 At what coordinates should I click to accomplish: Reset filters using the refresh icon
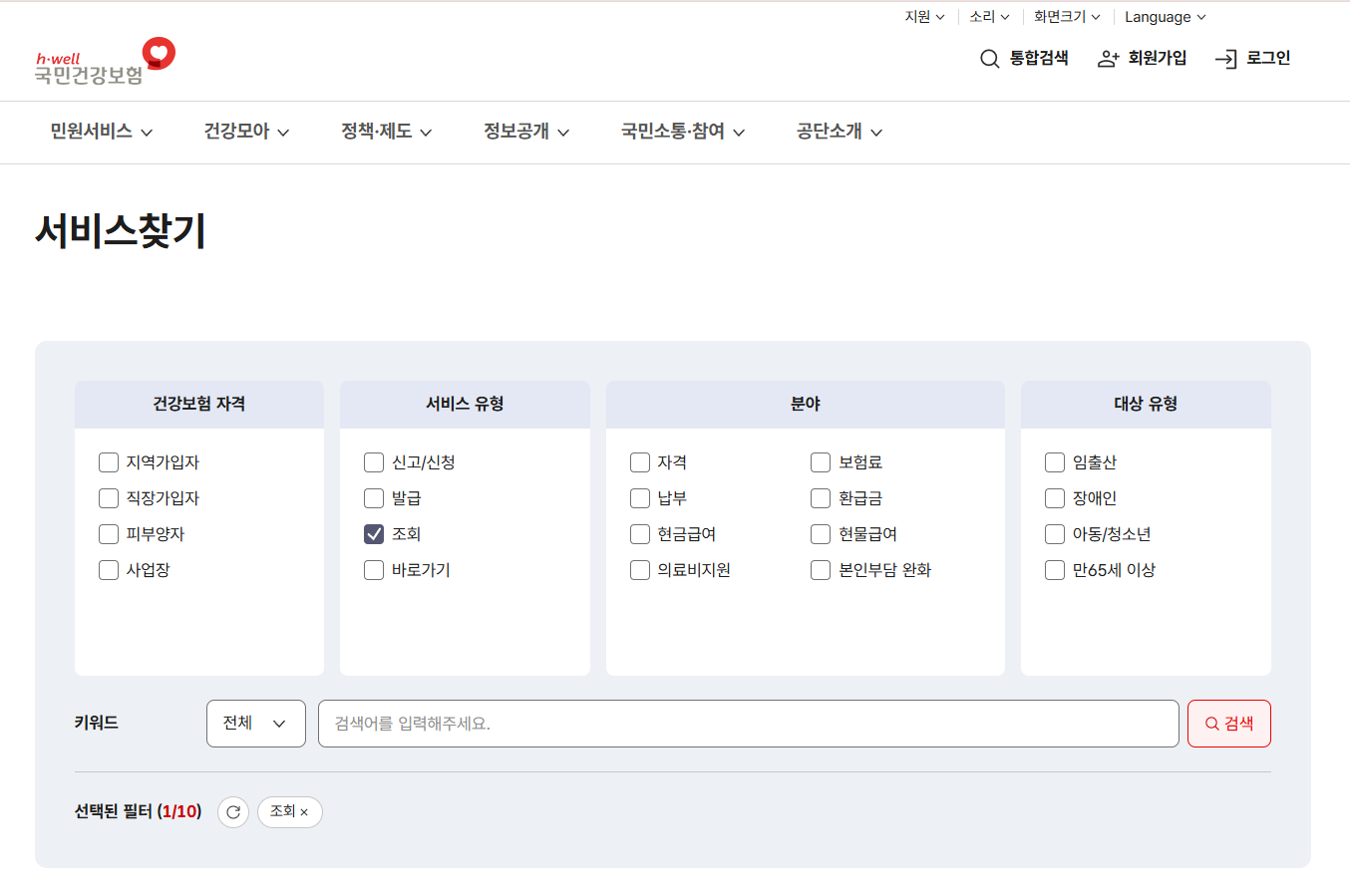click(x=232, y=812)
